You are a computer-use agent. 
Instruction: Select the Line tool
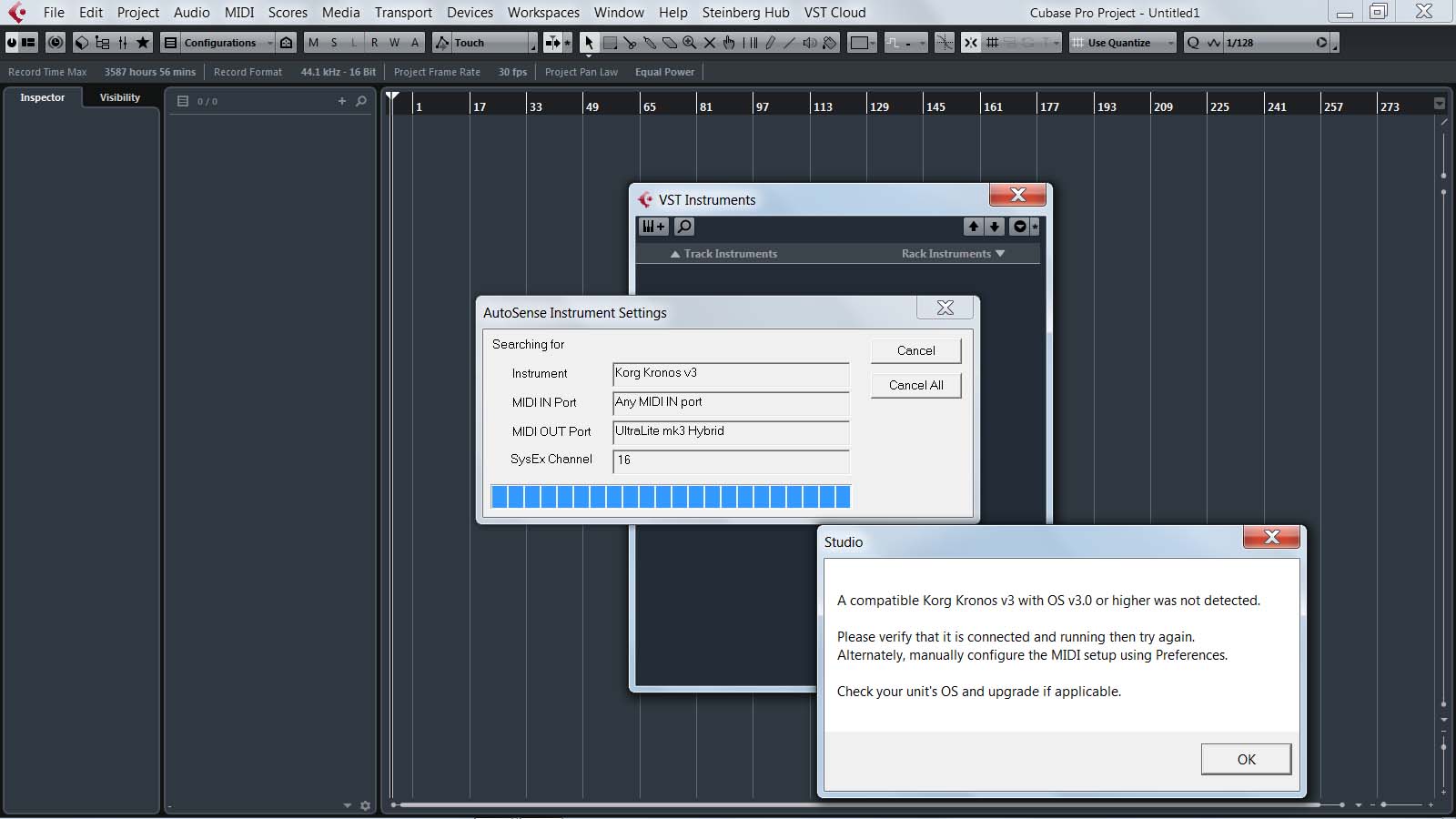click(x=790, y=43)
